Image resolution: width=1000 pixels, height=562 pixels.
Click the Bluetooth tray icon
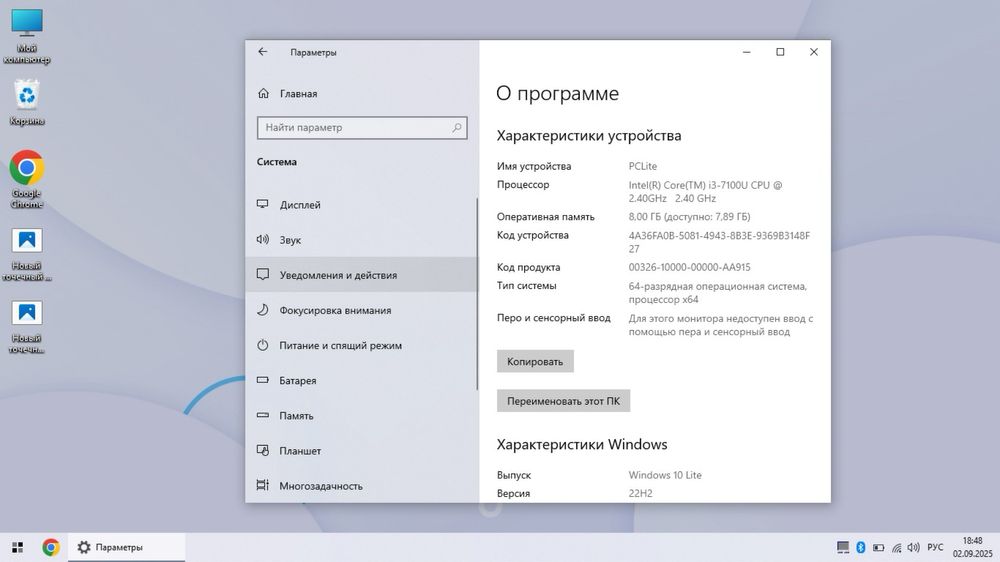coord(860,547)
